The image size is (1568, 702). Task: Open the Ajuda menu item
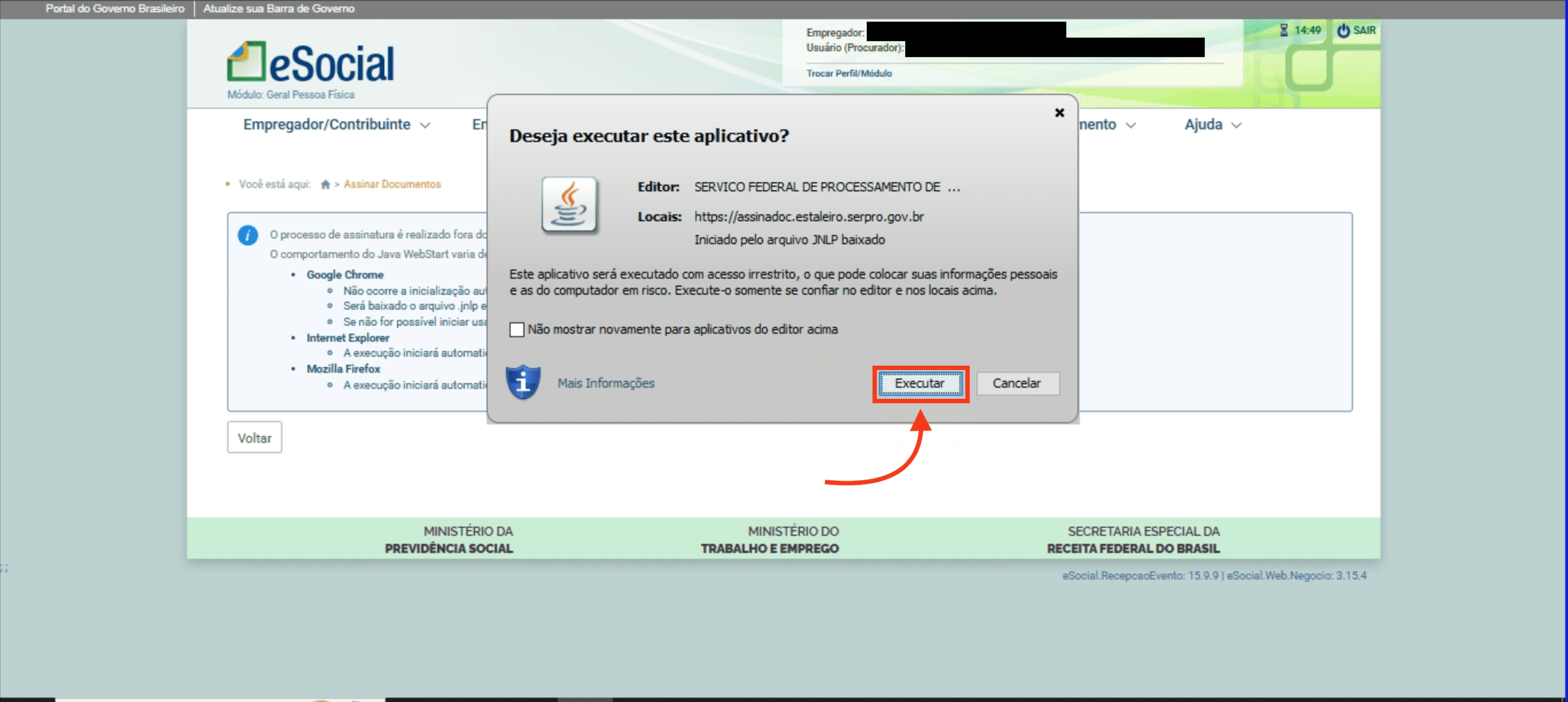point(1203,125)
